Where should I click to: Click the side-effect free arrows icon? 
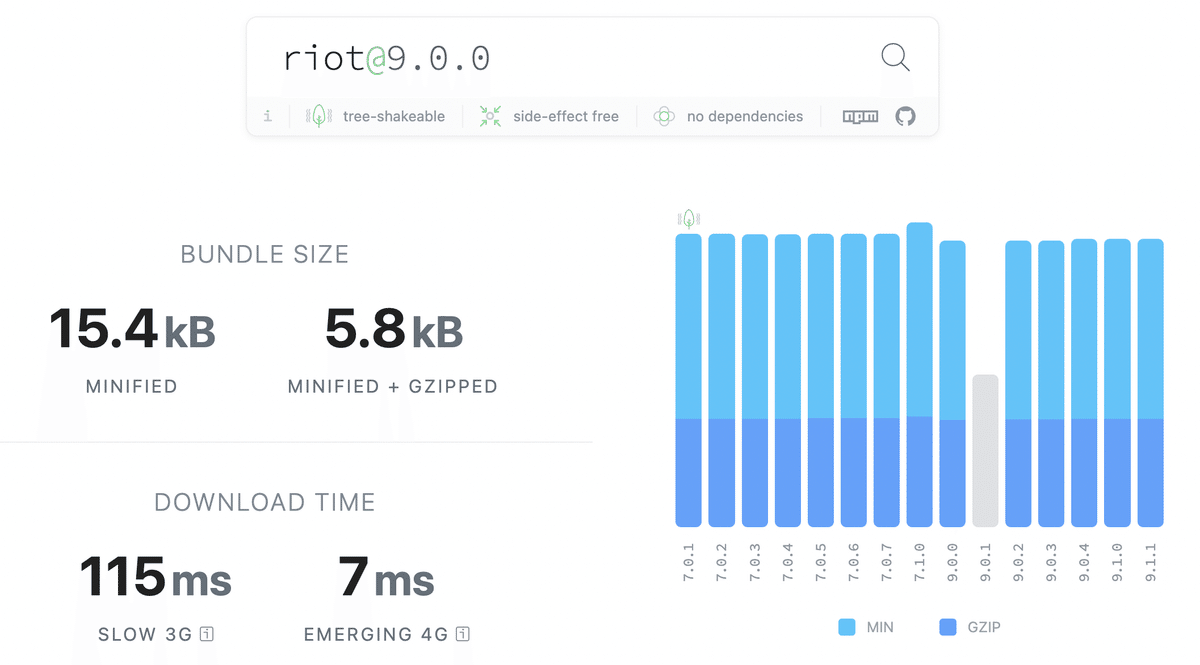click(x=490, y=116)
